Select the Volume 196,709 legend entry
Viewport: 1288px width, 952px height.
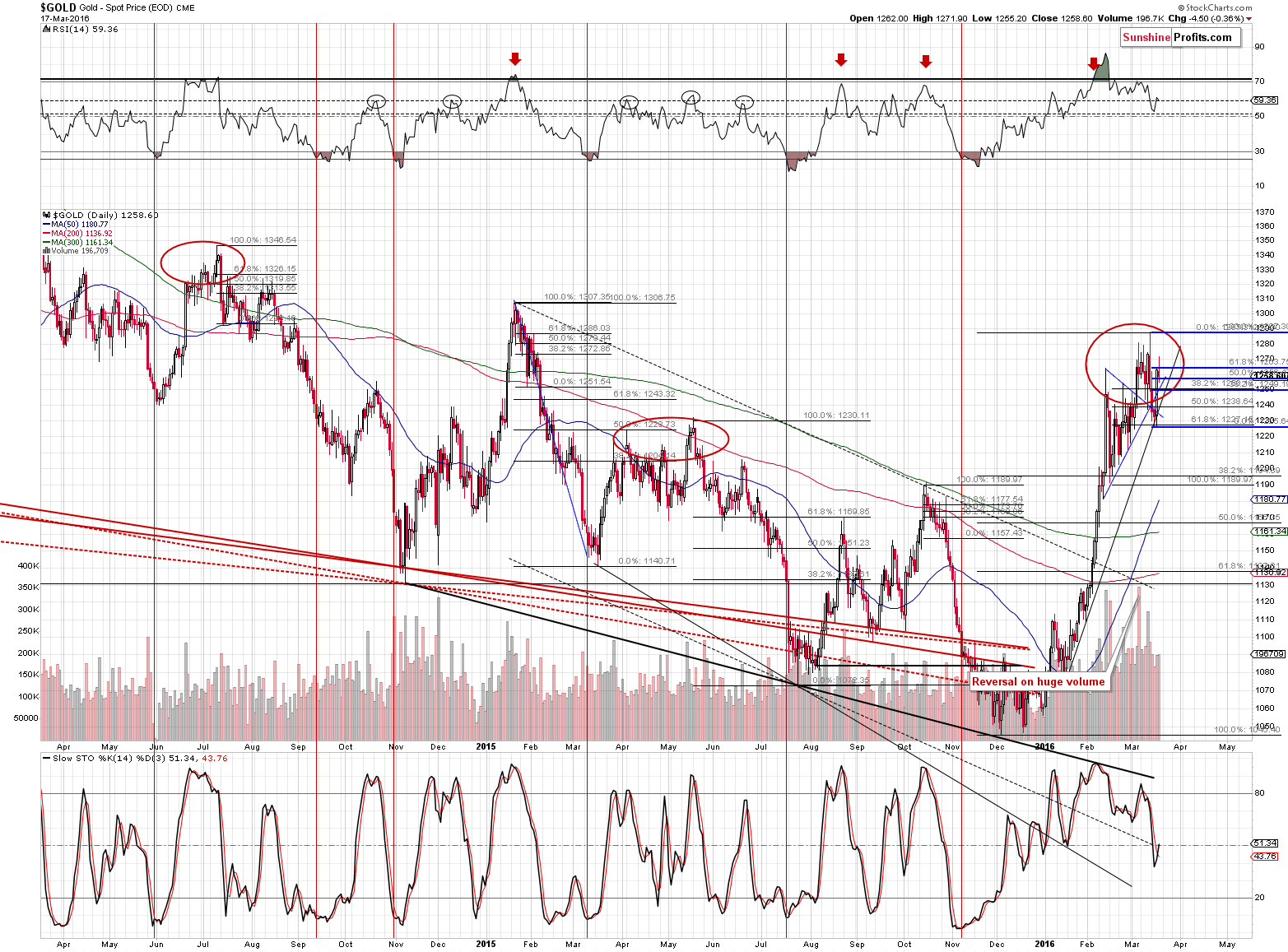75,251
